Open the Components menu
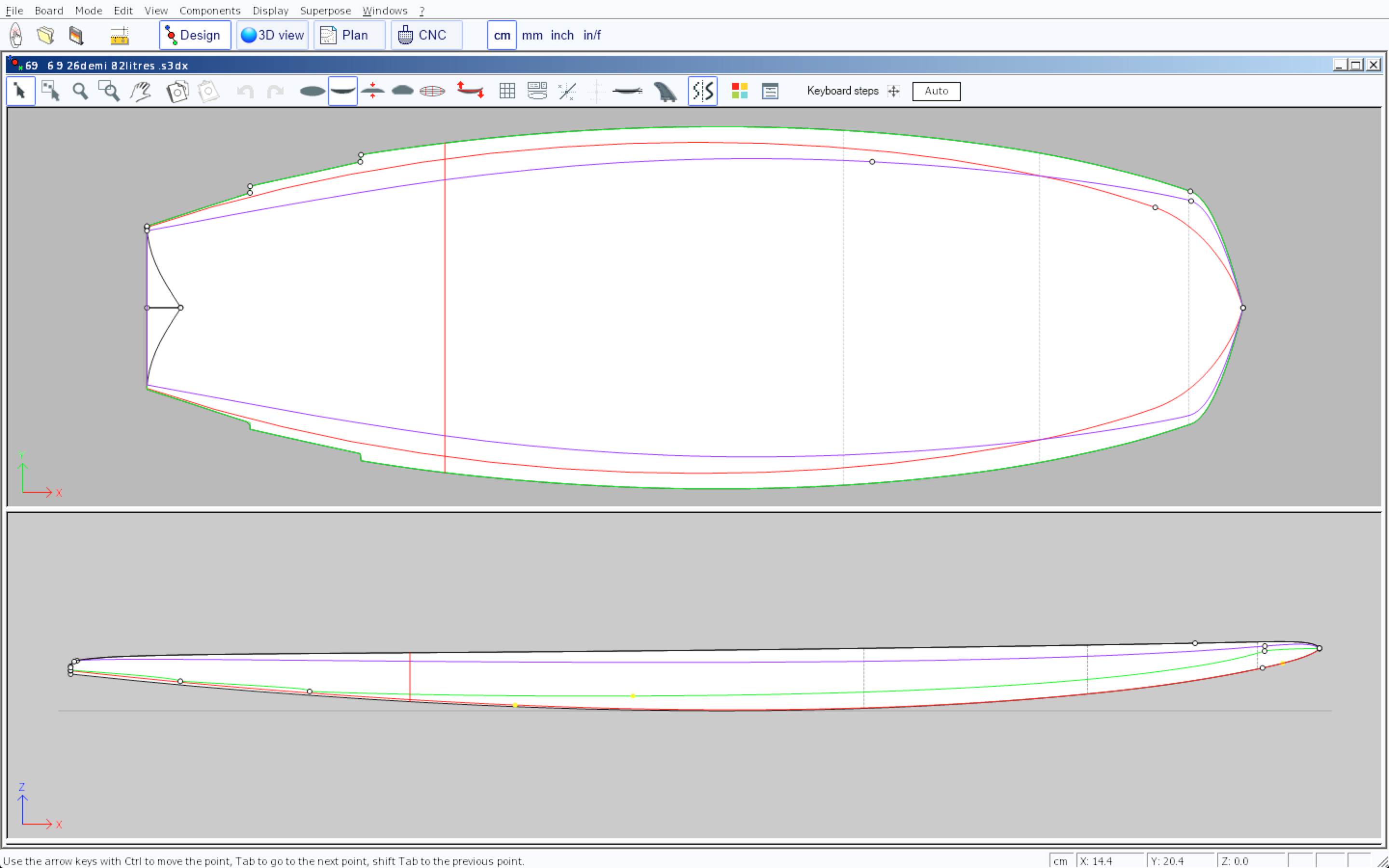Screen dimensions: 1389x868 [209, 10]
